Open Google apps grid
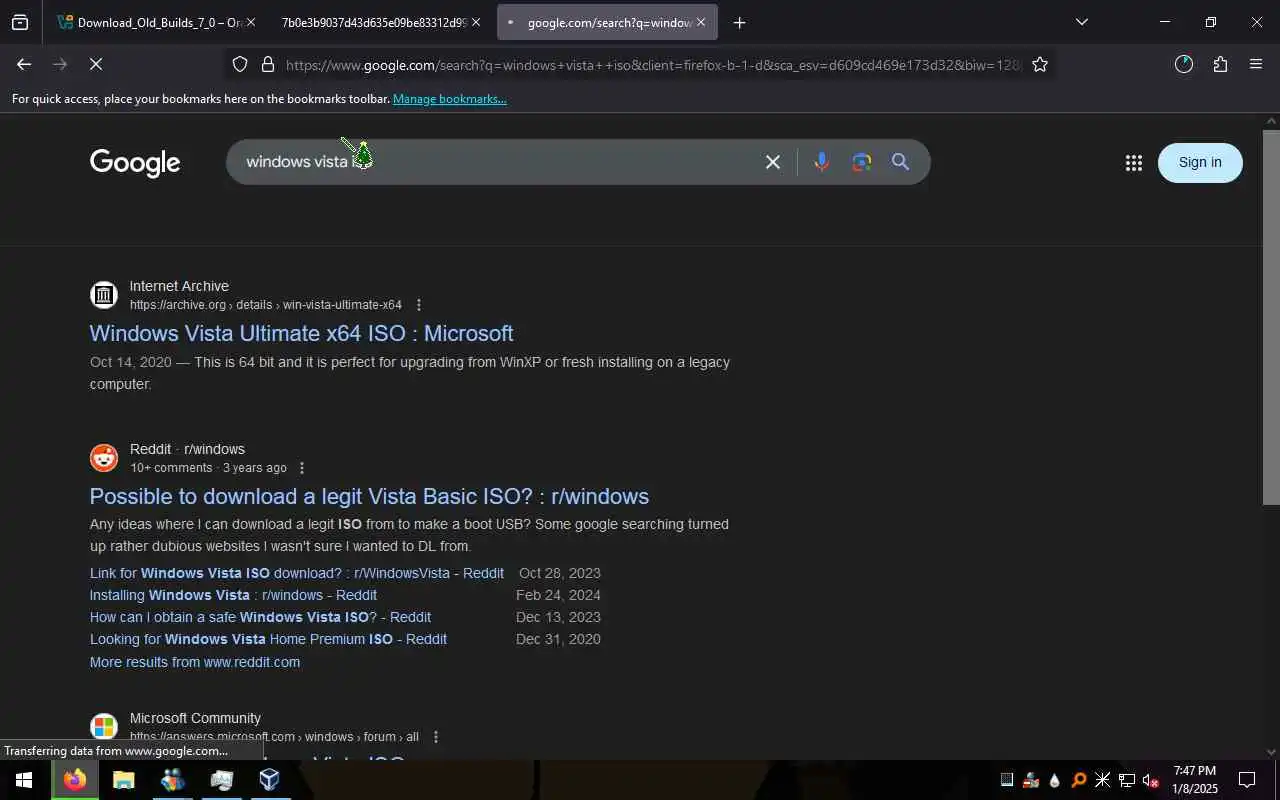 [x=1133, y=163]
